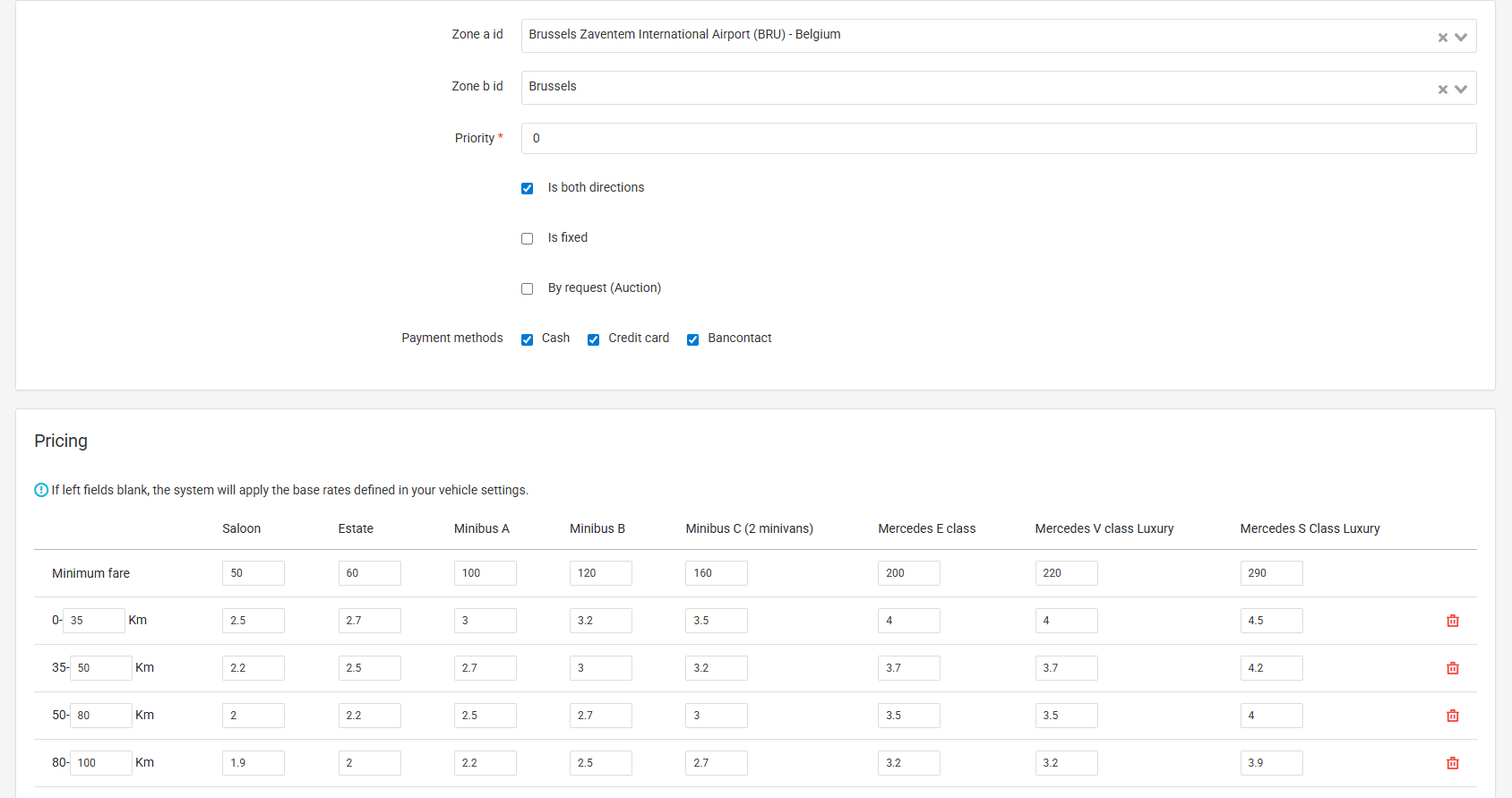1512x798 pixels.
Task: Delete the 35-50 Km pricing row
Action: point(1452,668)
